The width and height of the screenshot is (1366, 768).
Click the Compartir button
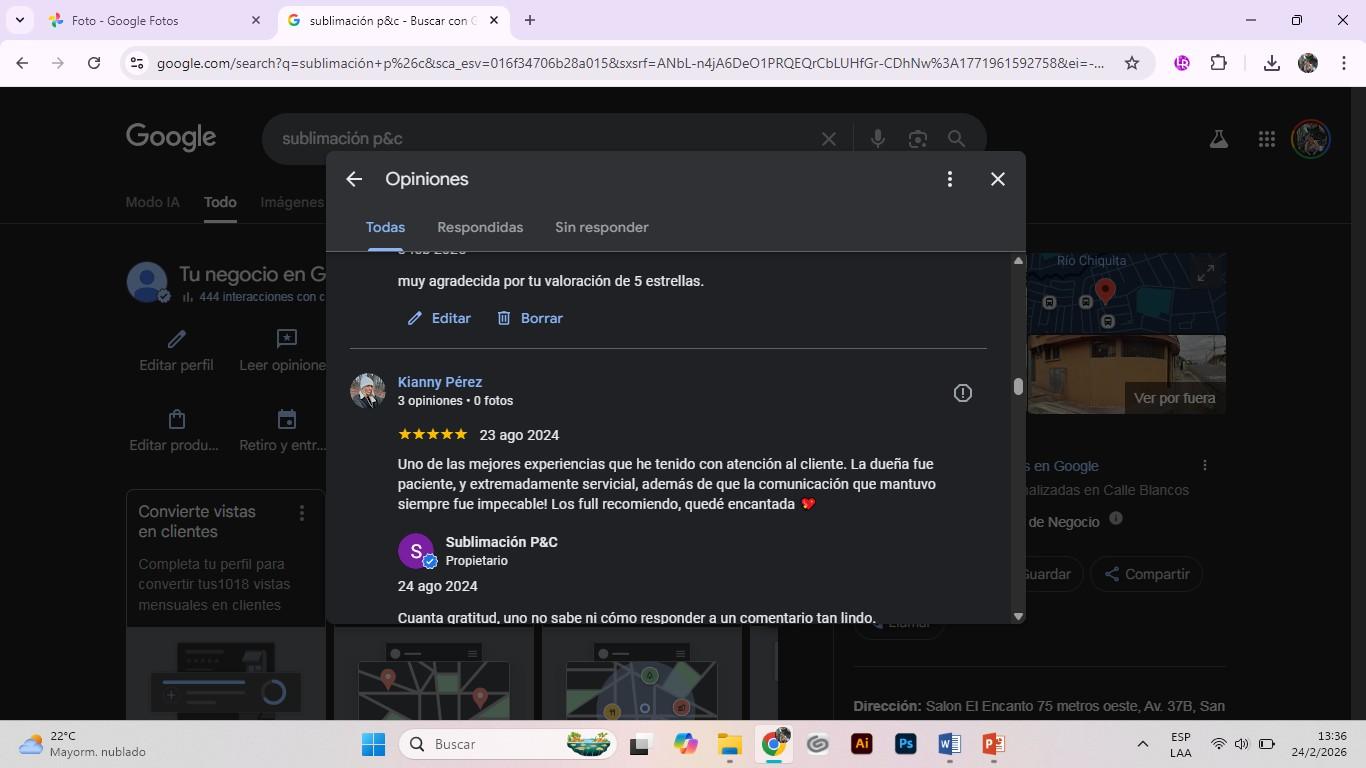point(1146,574)
